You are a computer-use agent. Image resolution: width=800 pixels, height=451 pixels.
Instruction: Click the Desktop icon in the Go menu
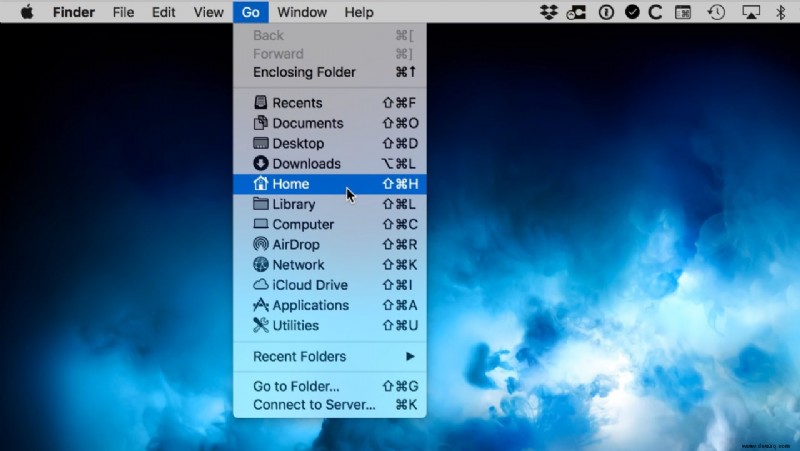pos(260,143)
